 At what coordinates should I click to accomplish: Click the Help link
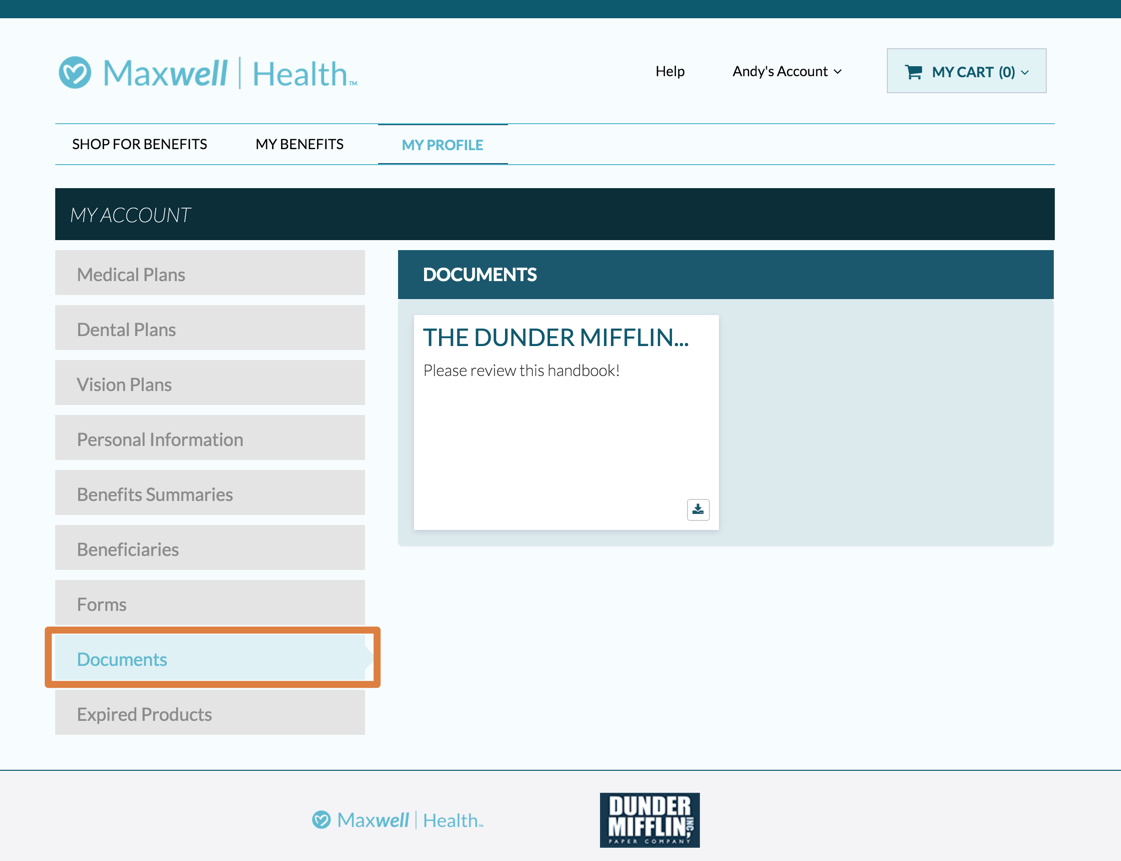tap(670, 71)
